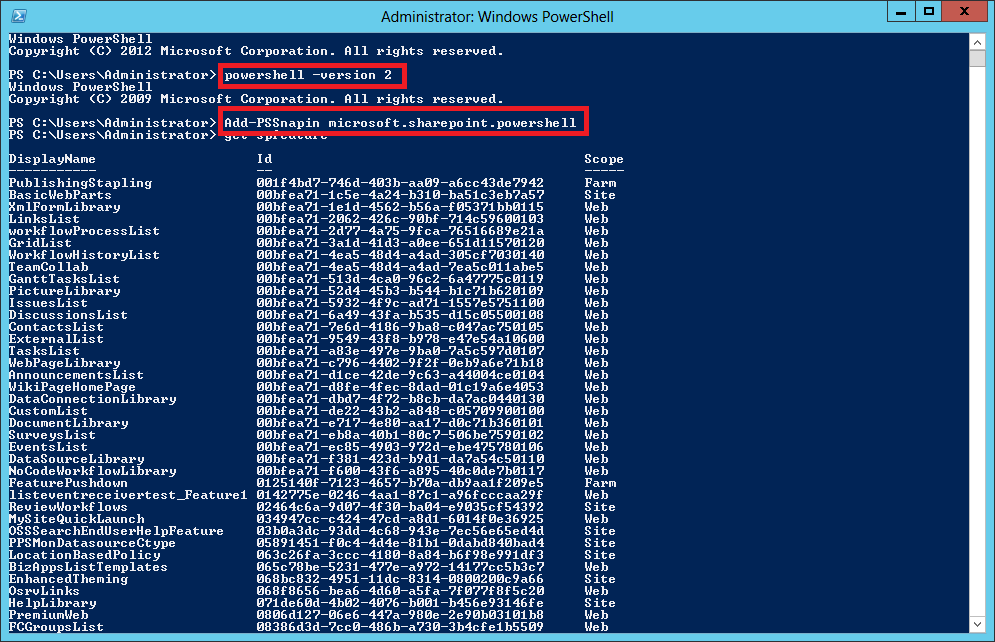Viewport: 995px width, 642px height.
Task: Open the PowerShell system menu icon
Action: (x=19, y=16)
